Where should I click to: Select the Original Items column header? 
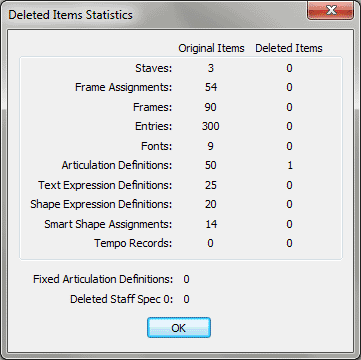coord(211,48)
